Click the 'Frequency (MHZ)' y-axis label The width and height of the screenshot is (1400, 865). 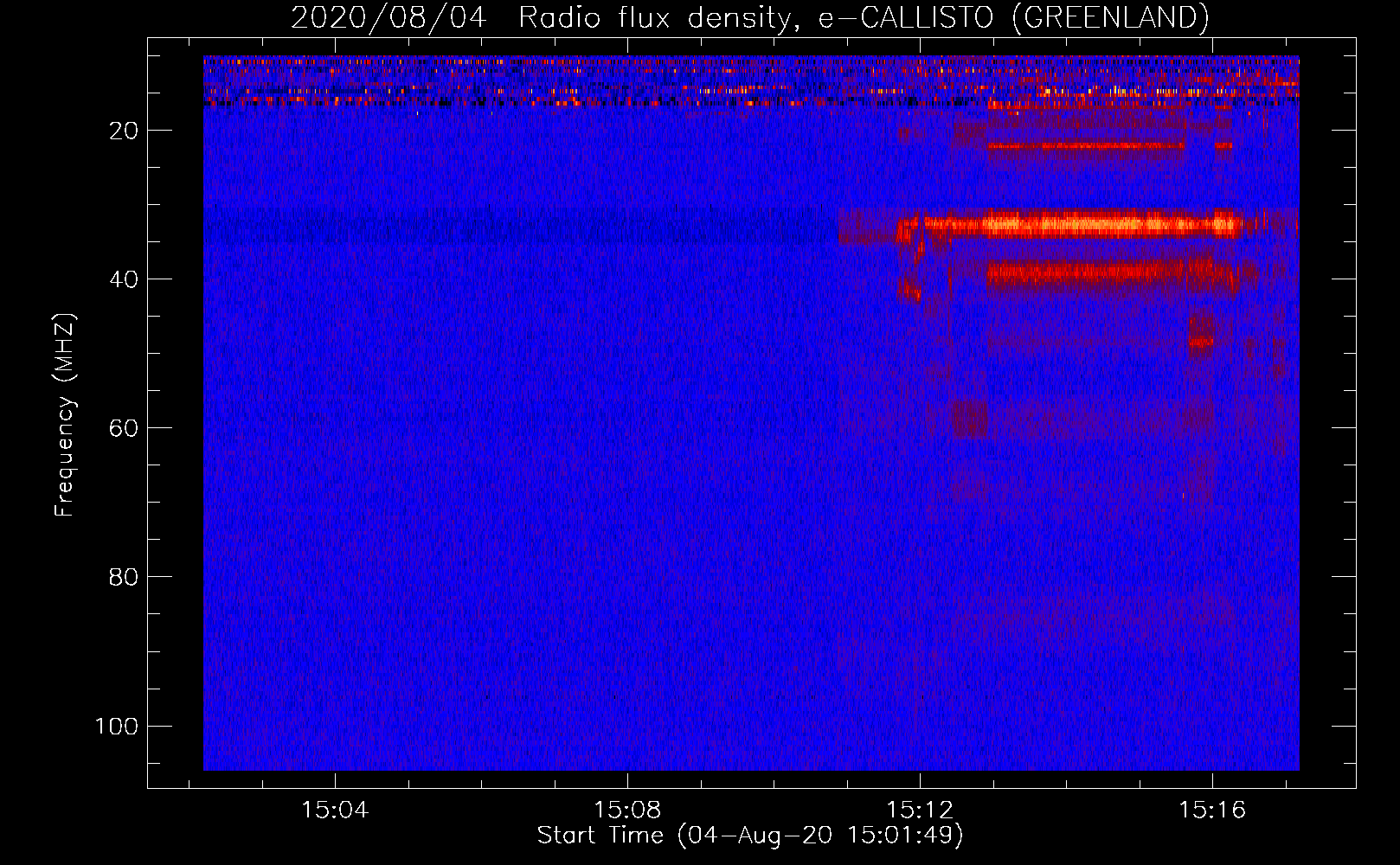(x=65, y=414)
